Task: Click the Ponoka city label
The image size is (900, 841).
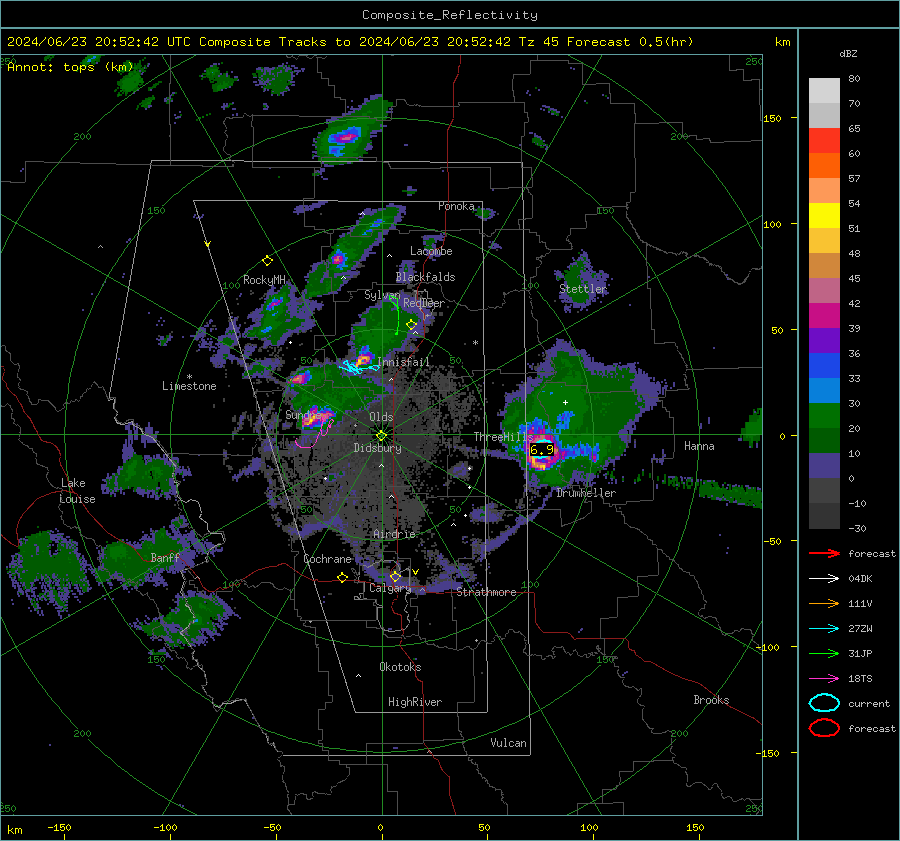Action: pos(456,206)
